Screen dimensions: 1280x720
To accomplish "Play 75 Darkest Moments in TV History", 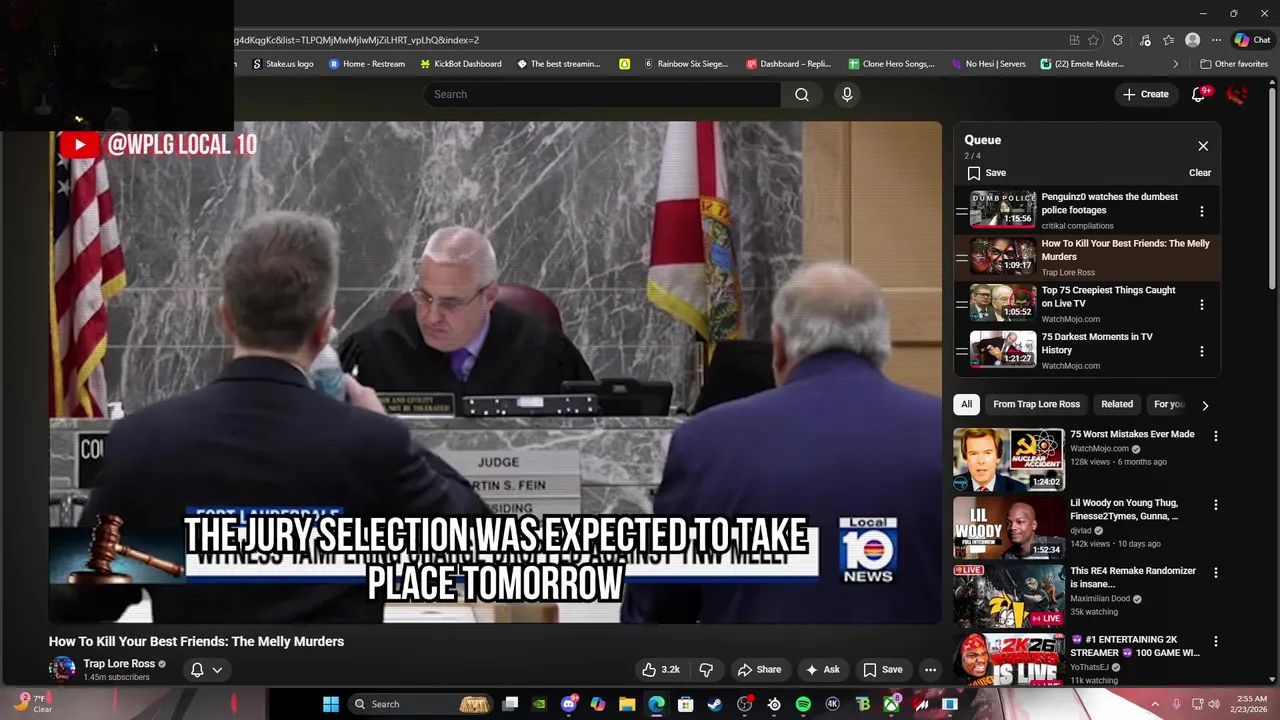I will pyautogui.click(x=1086, y=351).
